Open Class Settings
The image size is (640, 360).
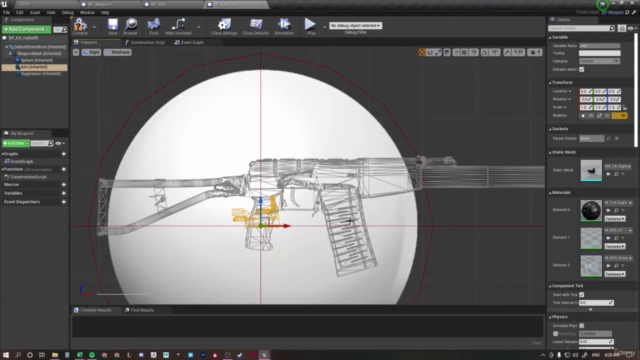[x=224, y=27]
